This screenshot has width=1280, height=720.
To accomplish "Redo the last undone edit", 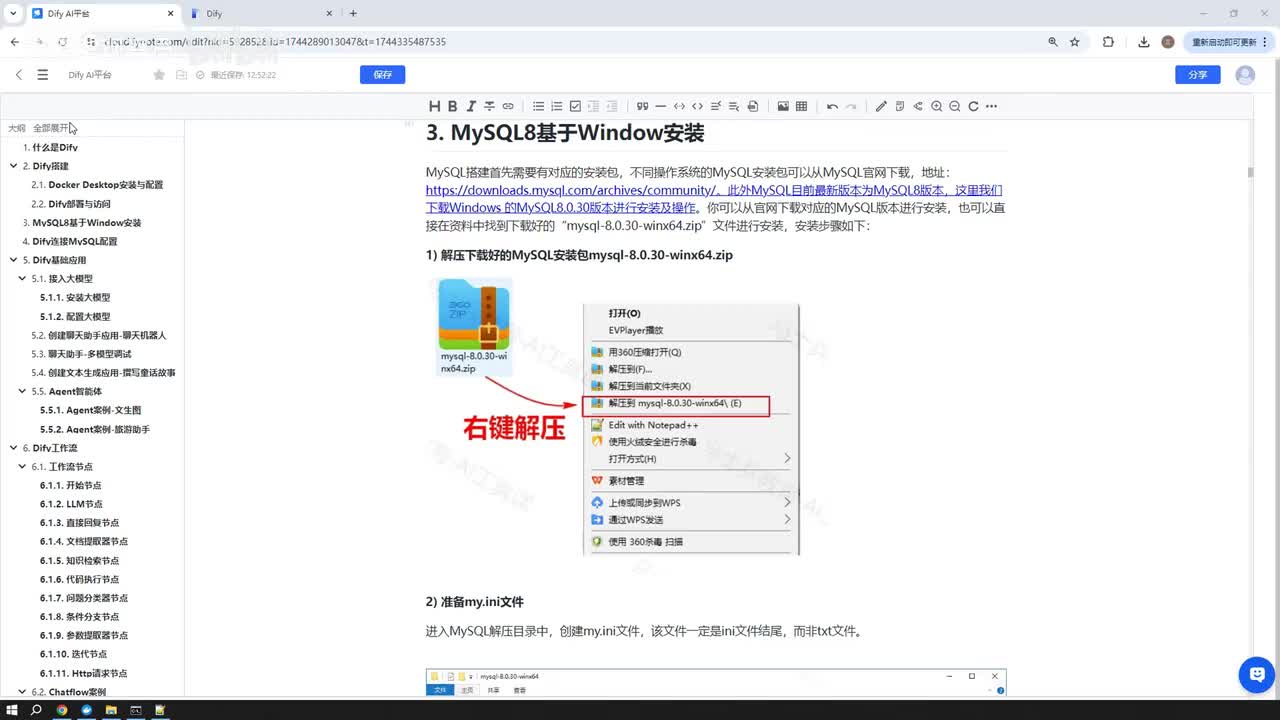I will [851, 106].
